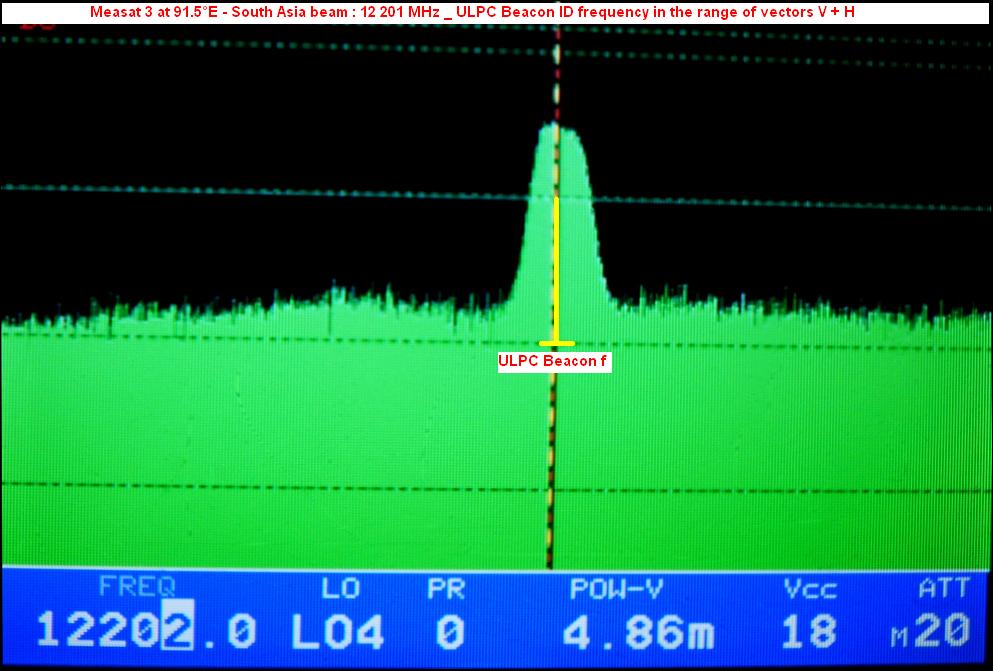This screenshot has width=993, height=671.
Task: Click the PR column label
Action: pos(445,588)
